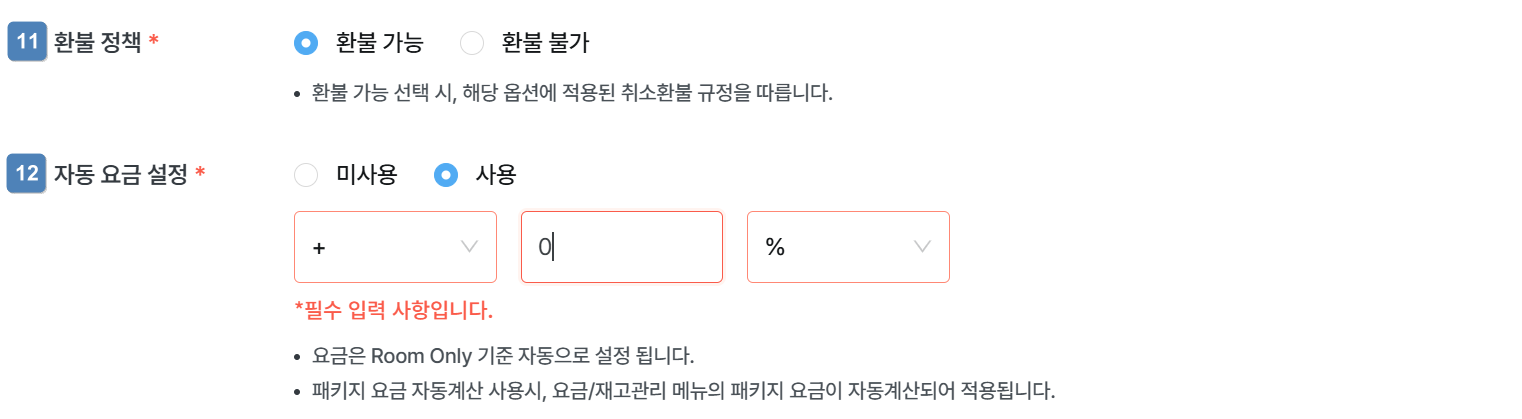This screenshot has height=419, width=1522.
Task: Click the number 11 step badge
Action: [x=27, y=43]
